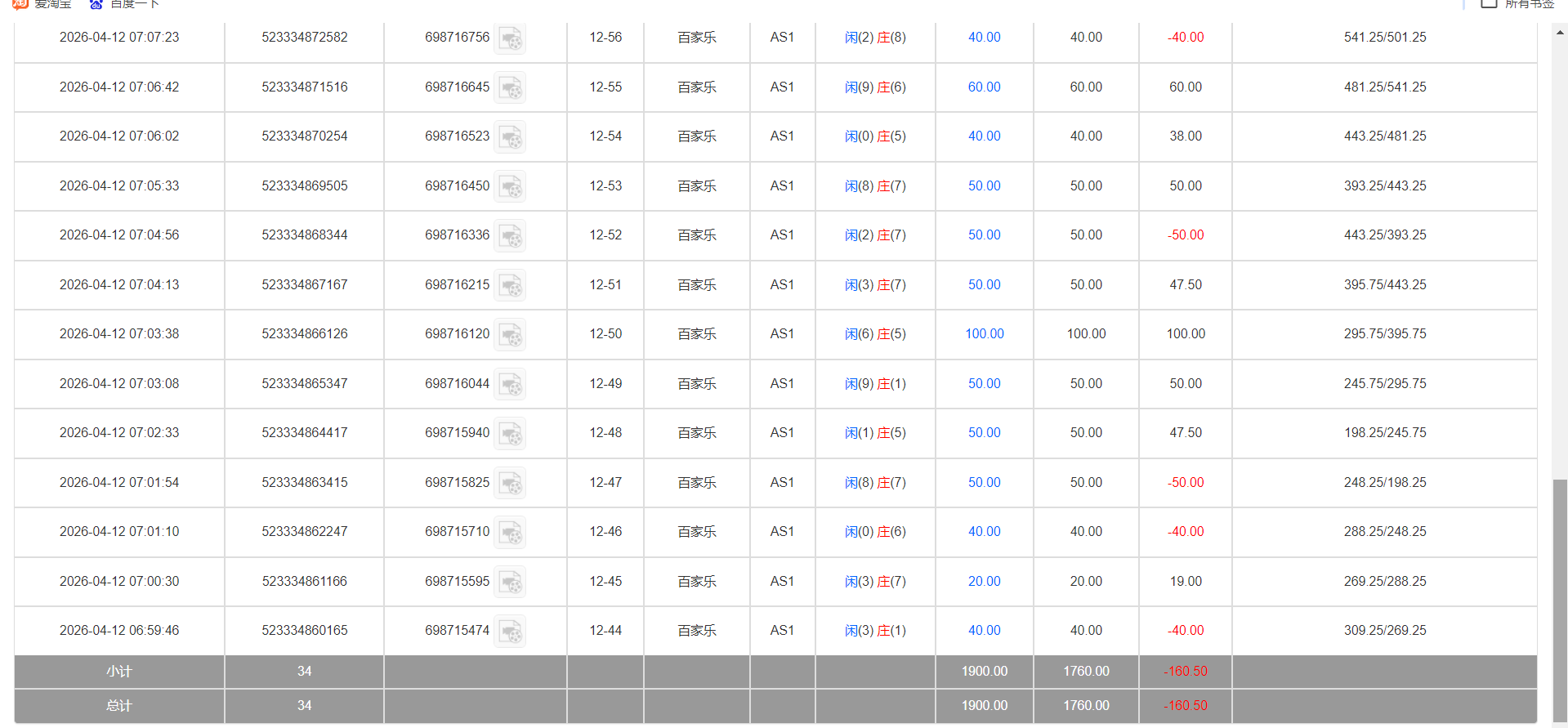
Task: Click the vertical scrollbar thumb
Action: (1560, 601)
